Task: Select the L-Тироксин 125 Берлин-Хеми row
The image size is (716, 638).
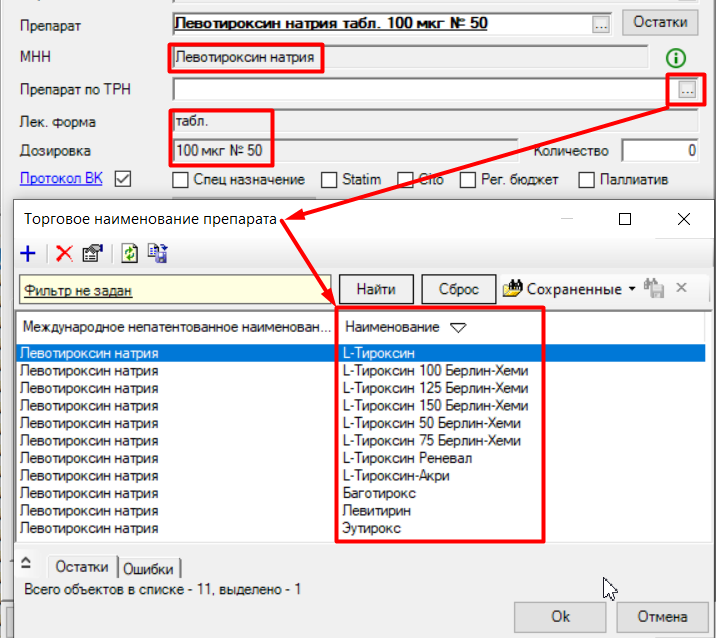Action: 361,388
